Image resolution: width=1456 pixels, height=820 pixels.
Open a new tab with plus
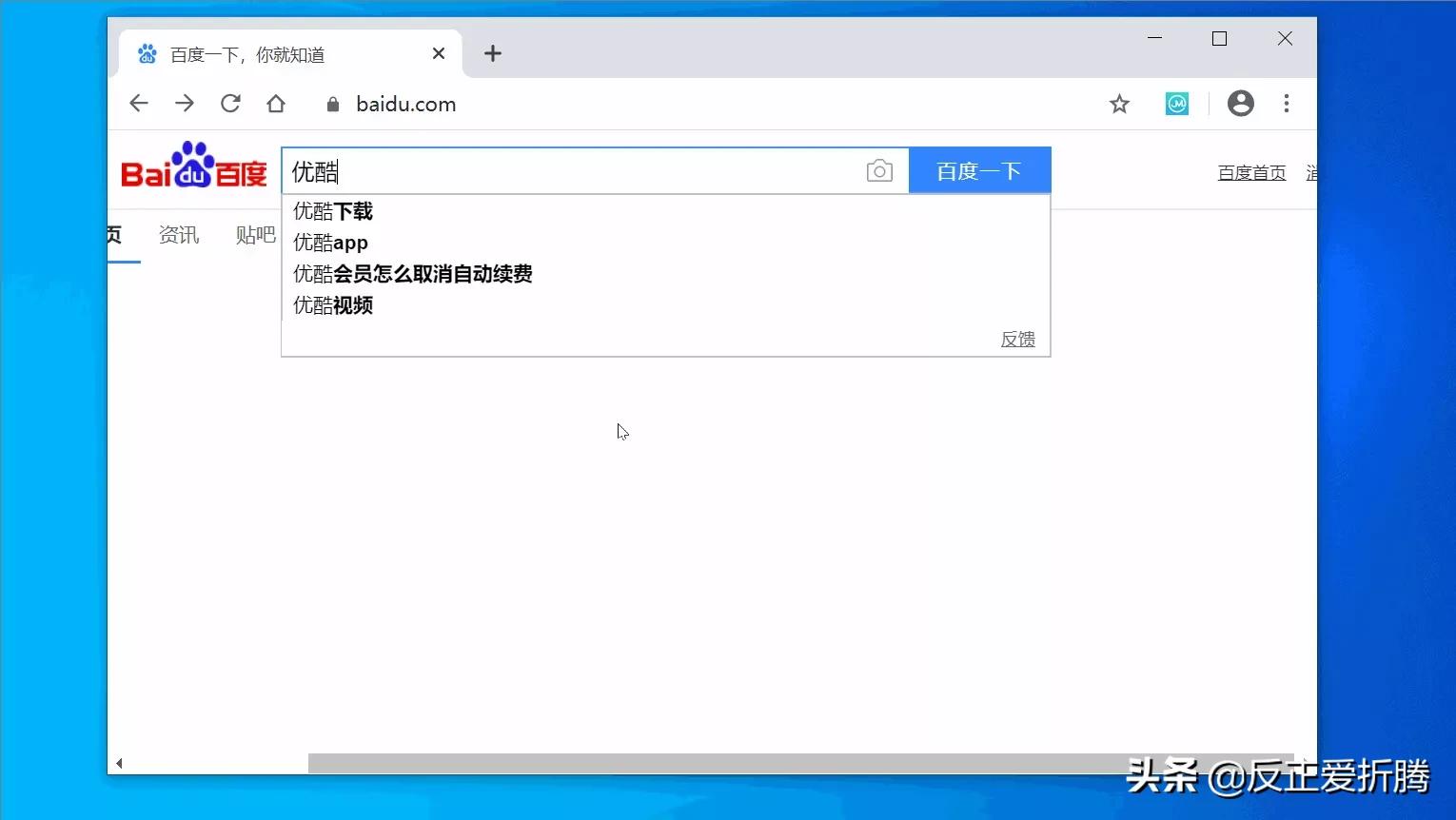pos(493,53)
